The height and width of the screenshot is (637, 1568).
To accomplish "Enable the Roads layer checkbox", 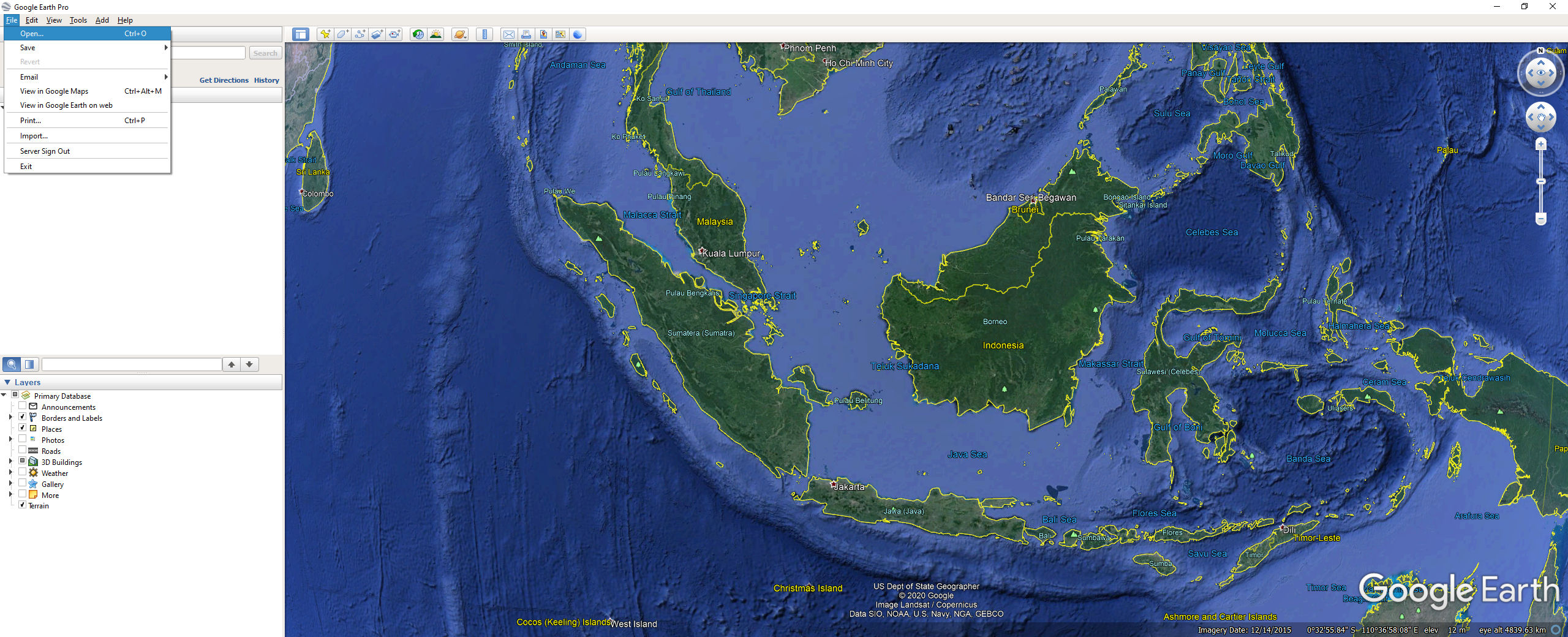I will point(23,450).
